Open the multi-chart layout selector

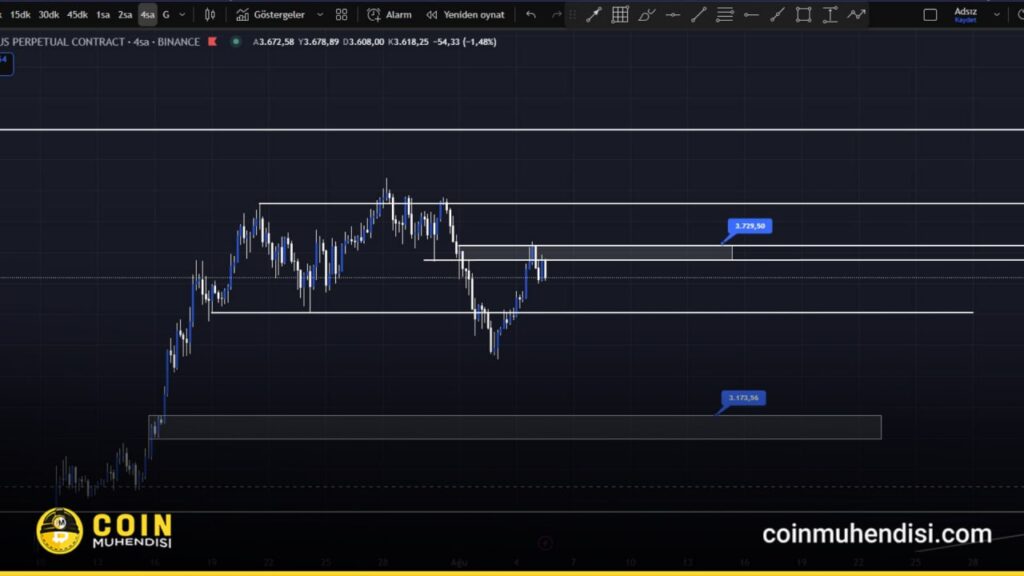340,14
